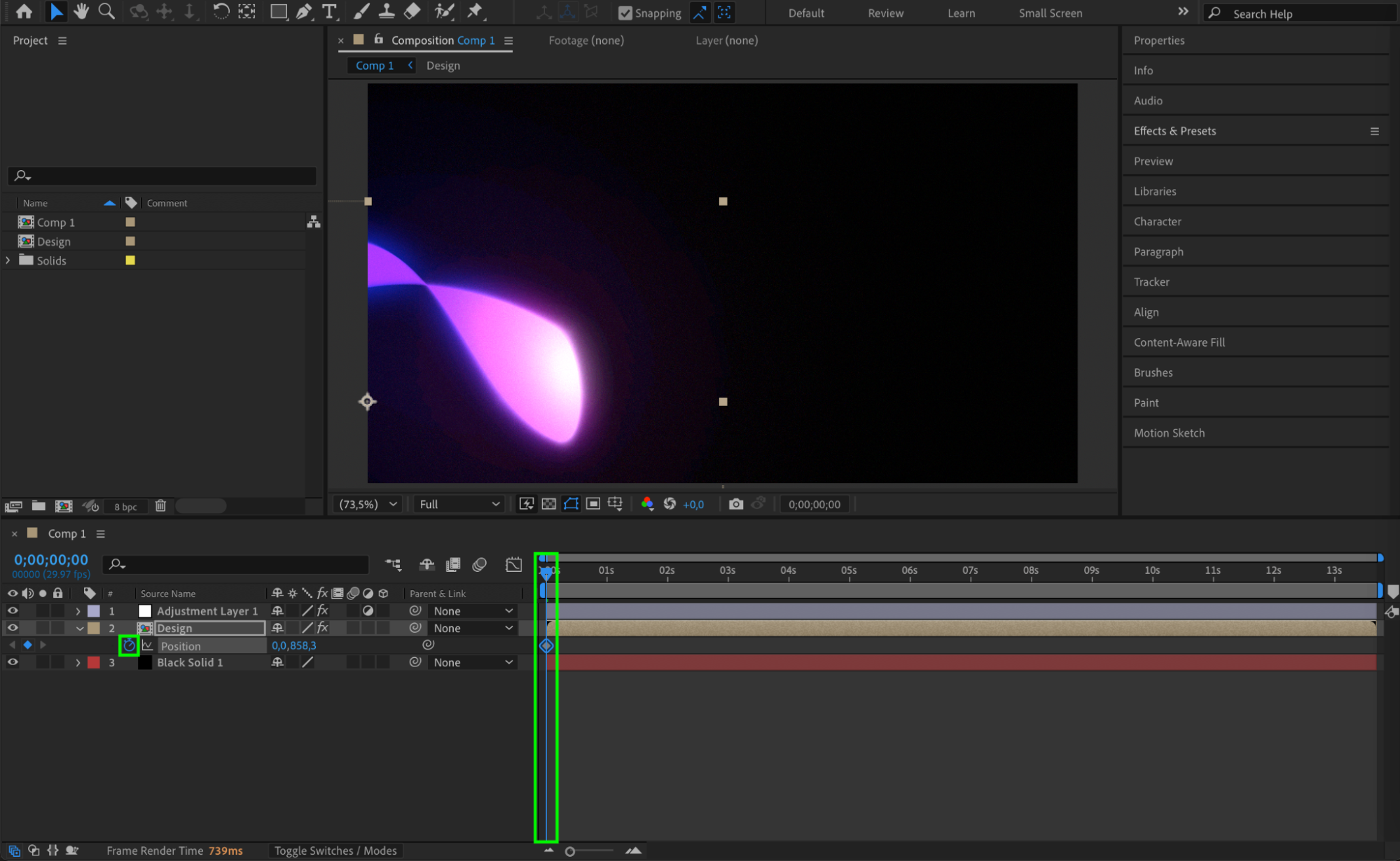This screenshot has height=861, width=1400.
Task: Click Toggle Switches / Modes button
Action: (x=335, y=850)
